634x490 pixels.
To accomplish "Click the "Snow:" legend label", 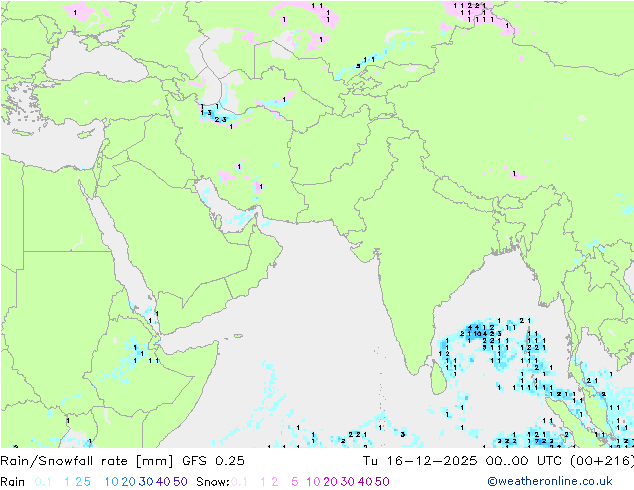I will (x=213, y=482).
